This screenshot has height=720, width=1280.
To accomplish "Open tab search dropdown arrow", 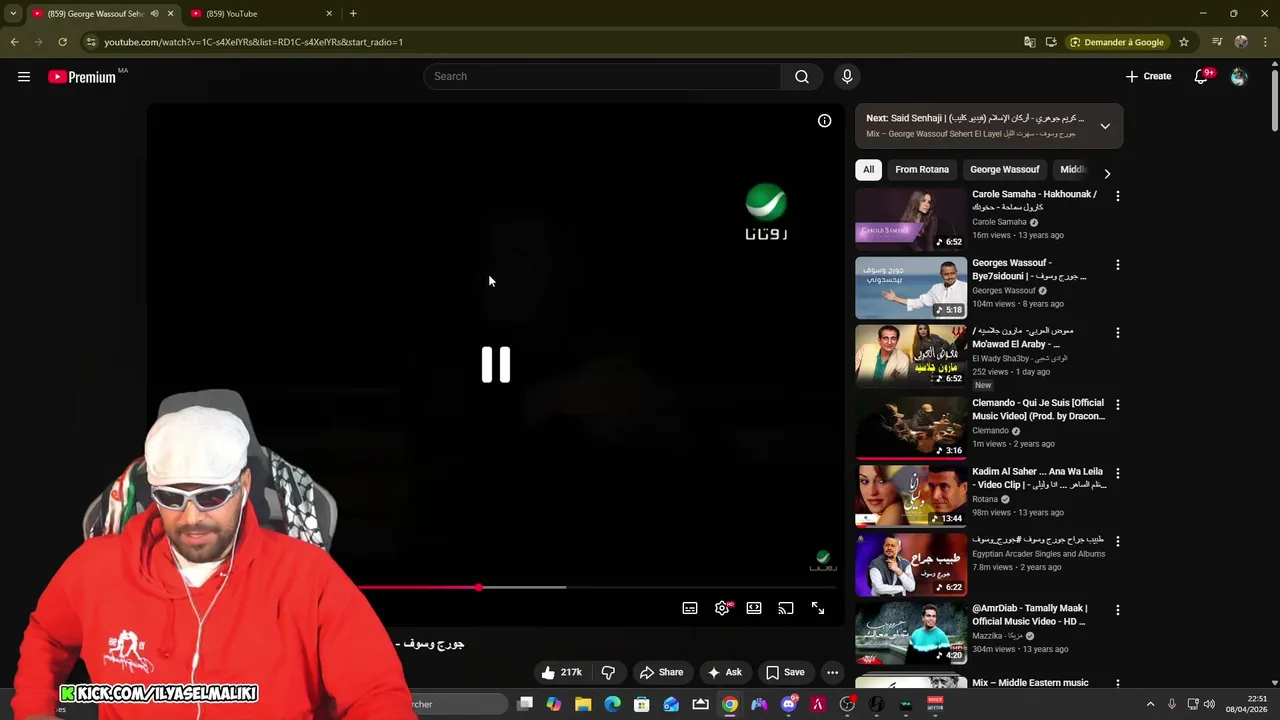I will pyautogui.click(x=13, y=14).
